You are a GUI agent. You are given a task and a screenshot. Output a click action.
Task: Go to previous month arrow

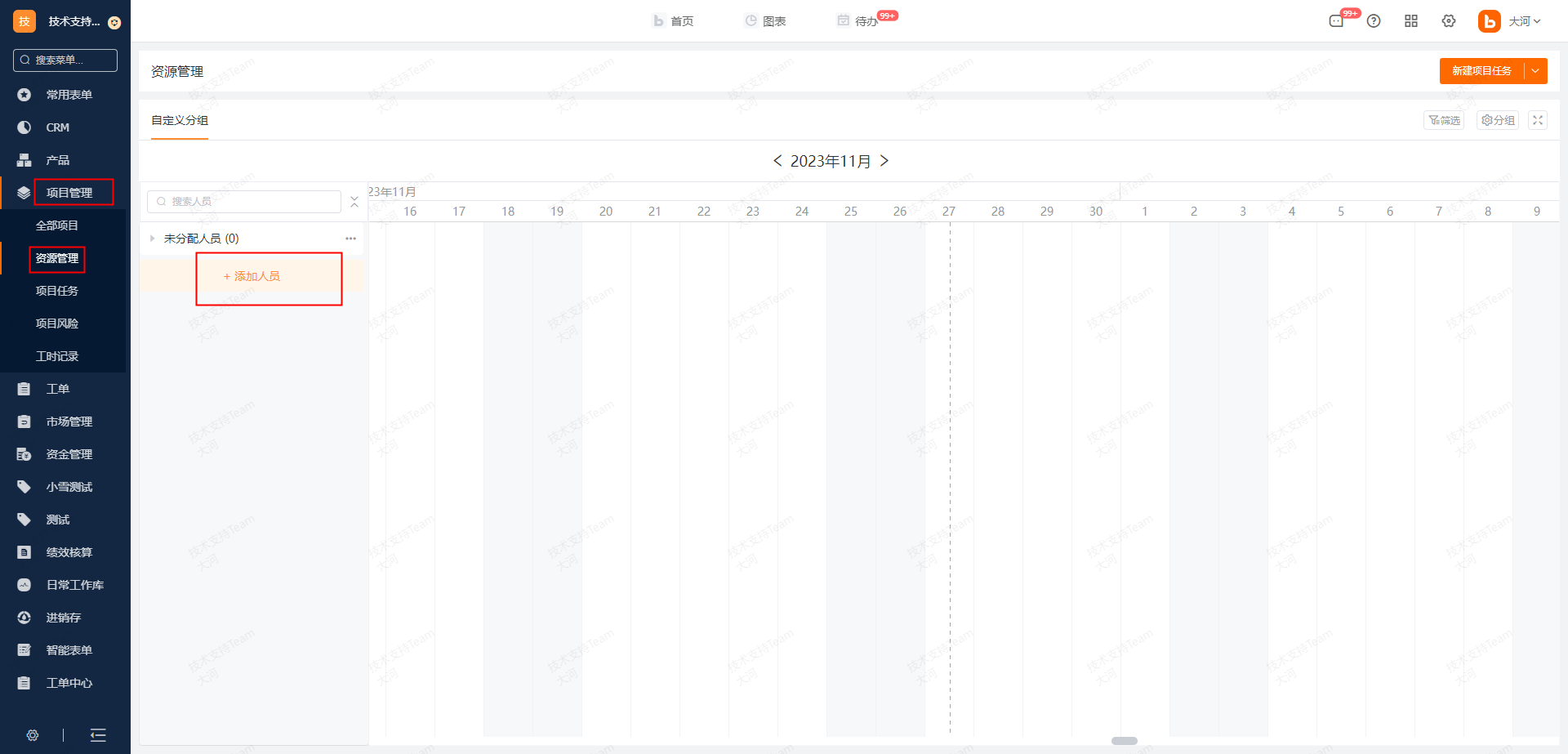coord(777,161)
